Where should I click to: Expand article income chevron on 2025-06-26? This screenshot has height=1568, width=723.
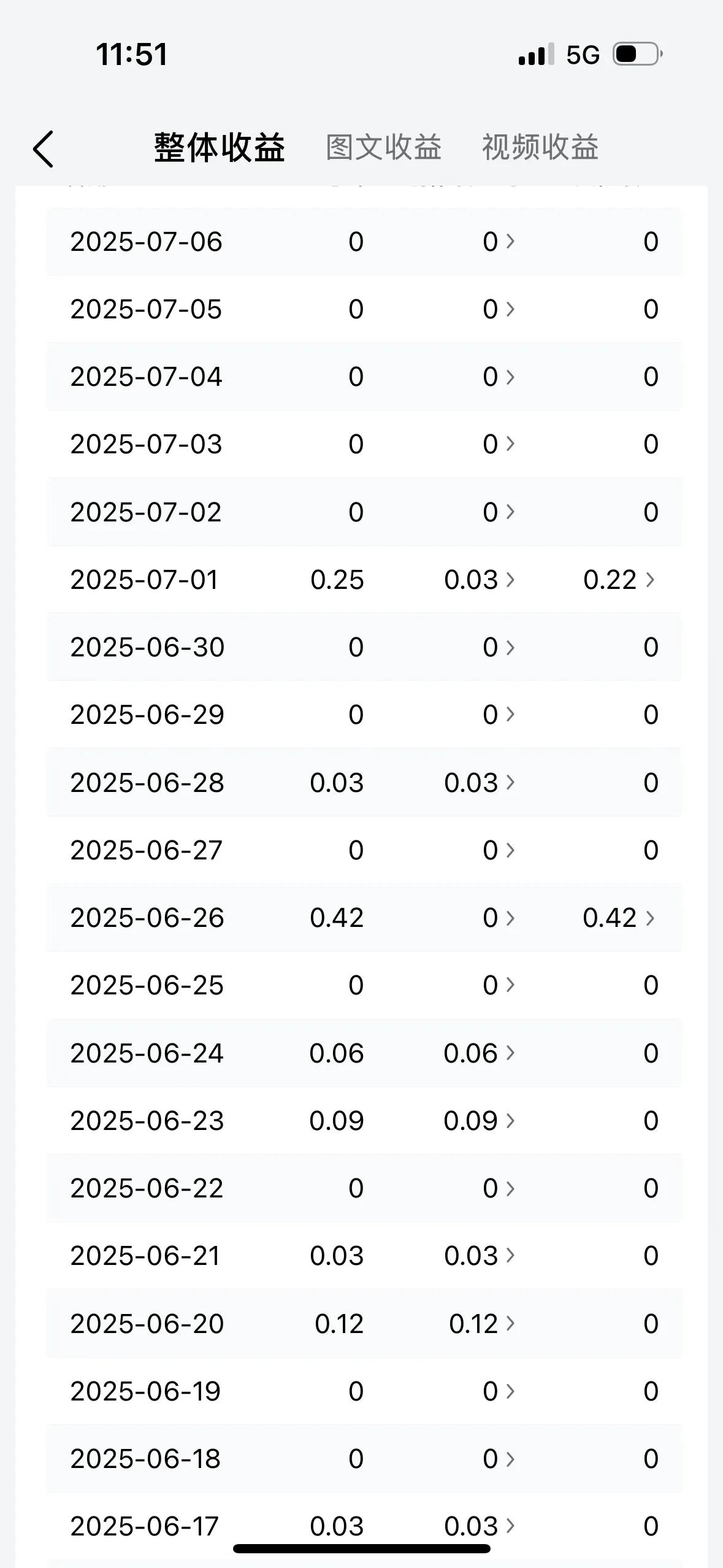click(510, 918)
